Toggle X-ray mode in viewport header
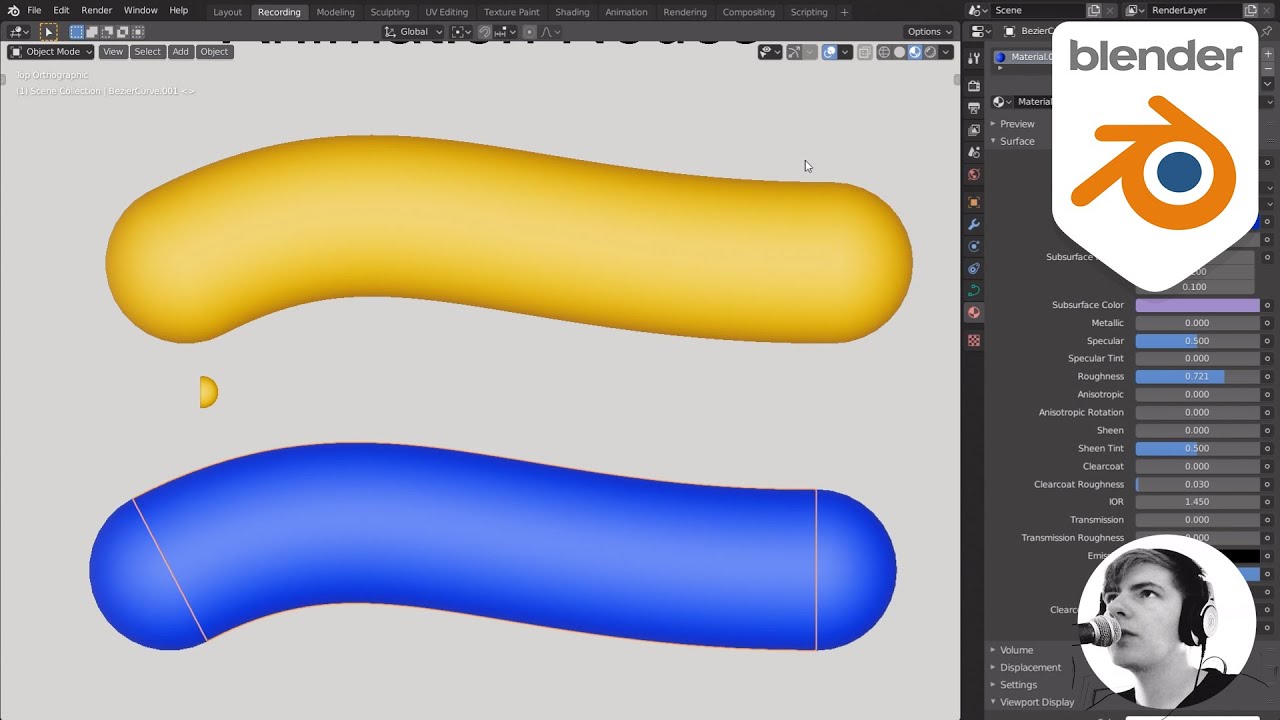1280x720 pixels. click(x=865, y=52)
